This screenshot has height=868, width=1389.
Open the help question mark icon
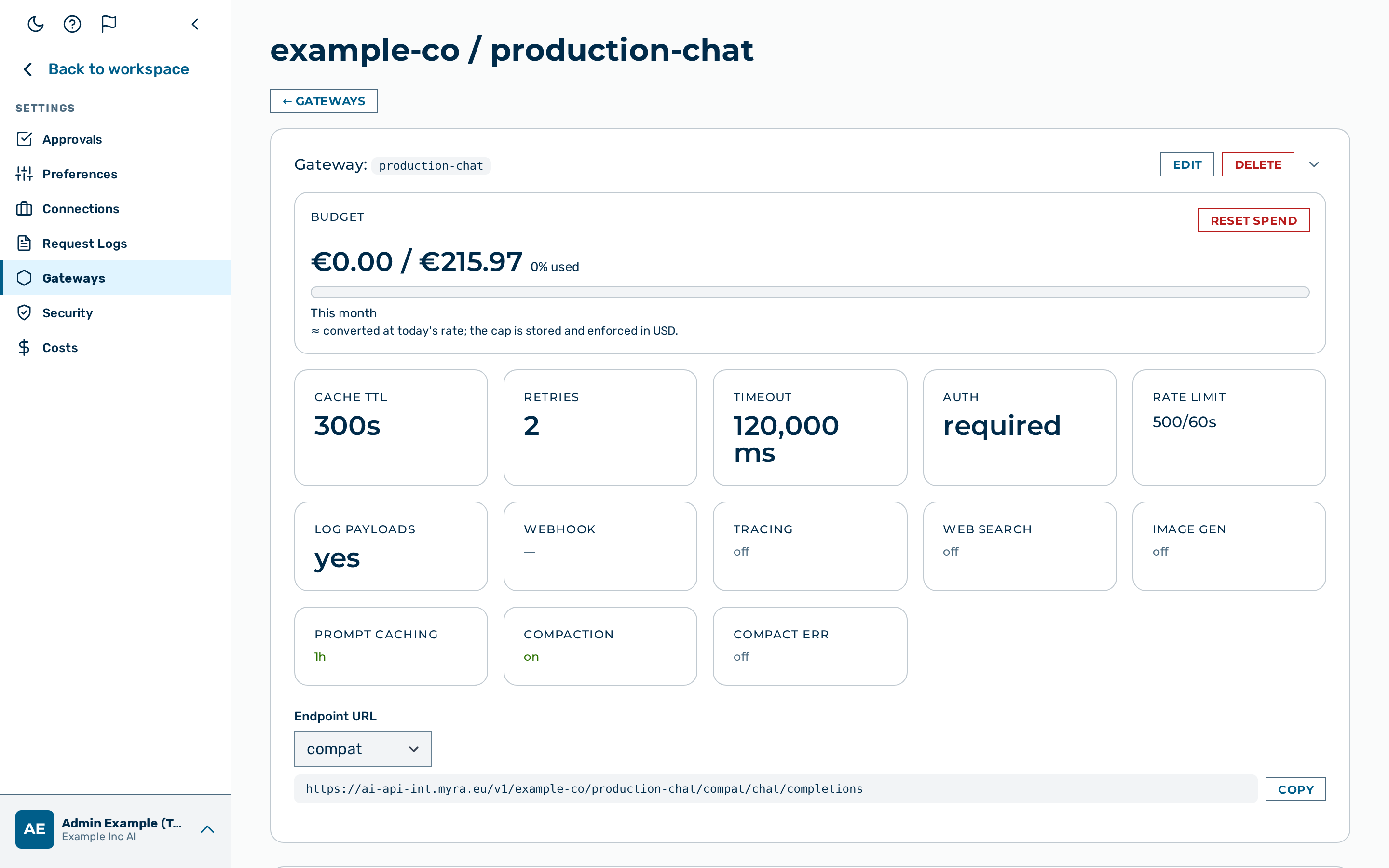click(x=72, y=24)
